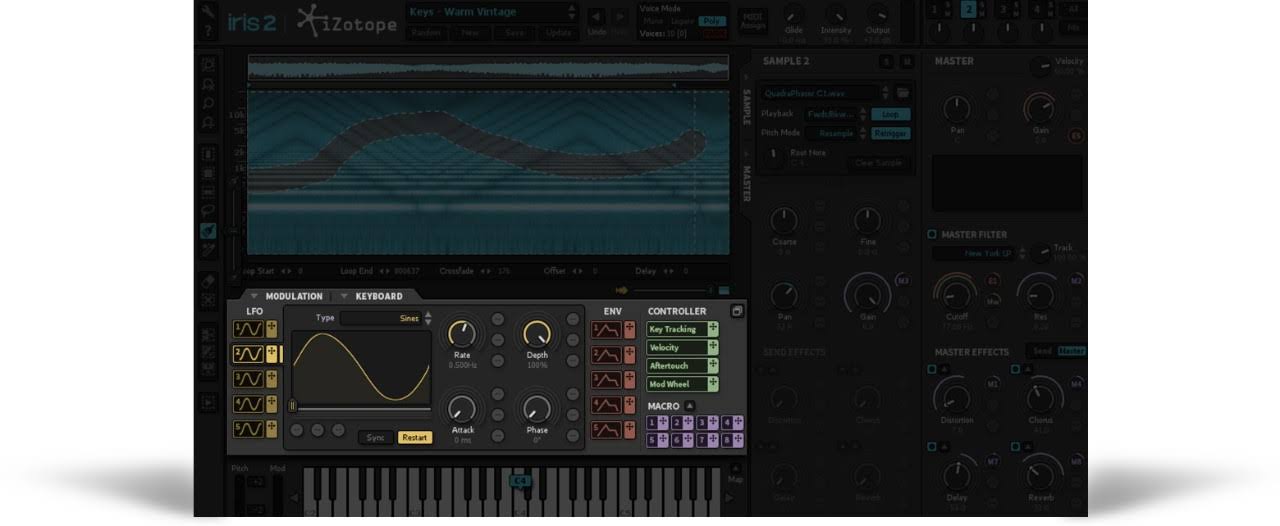Open the sample folder browser icon
1280x526 pixels.
tap(903, 93)
